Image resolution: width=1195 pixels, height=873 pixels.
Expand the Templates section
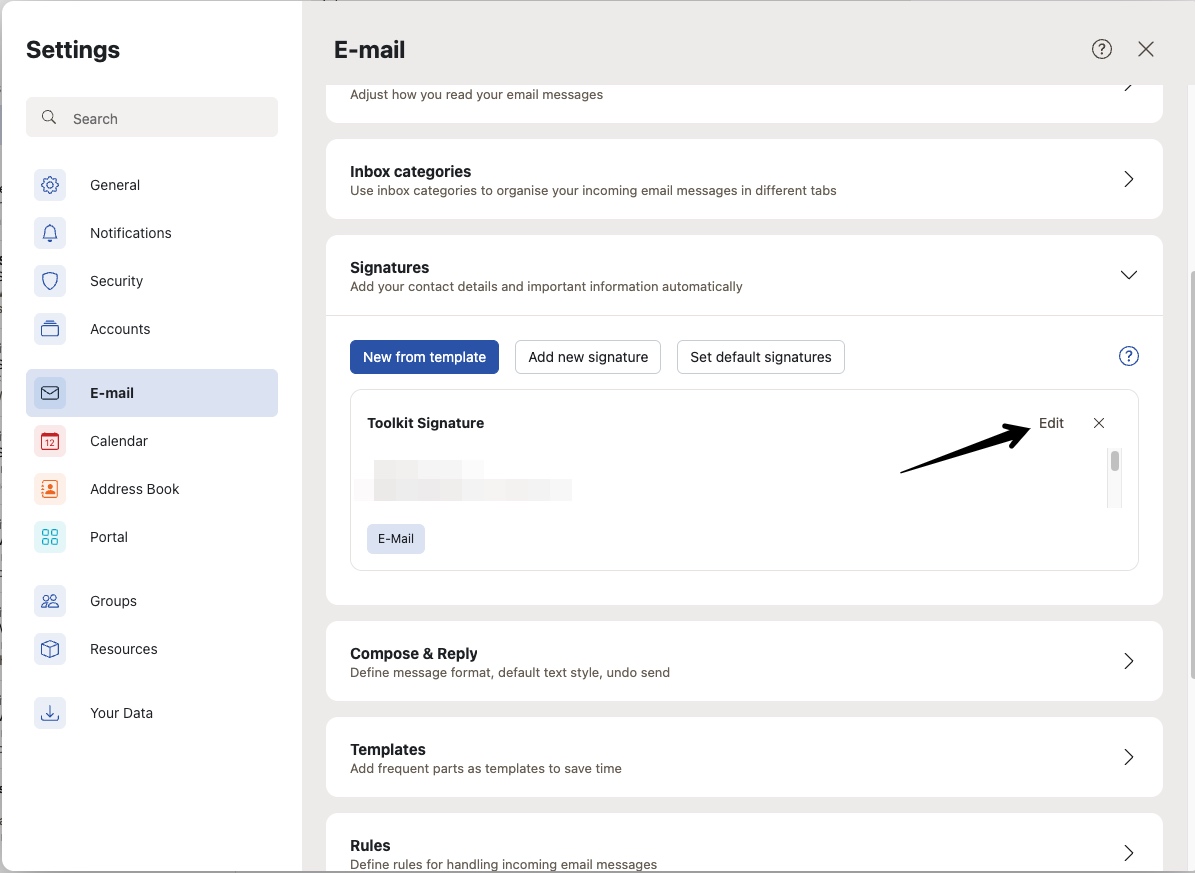click(x=1128, y=757)
